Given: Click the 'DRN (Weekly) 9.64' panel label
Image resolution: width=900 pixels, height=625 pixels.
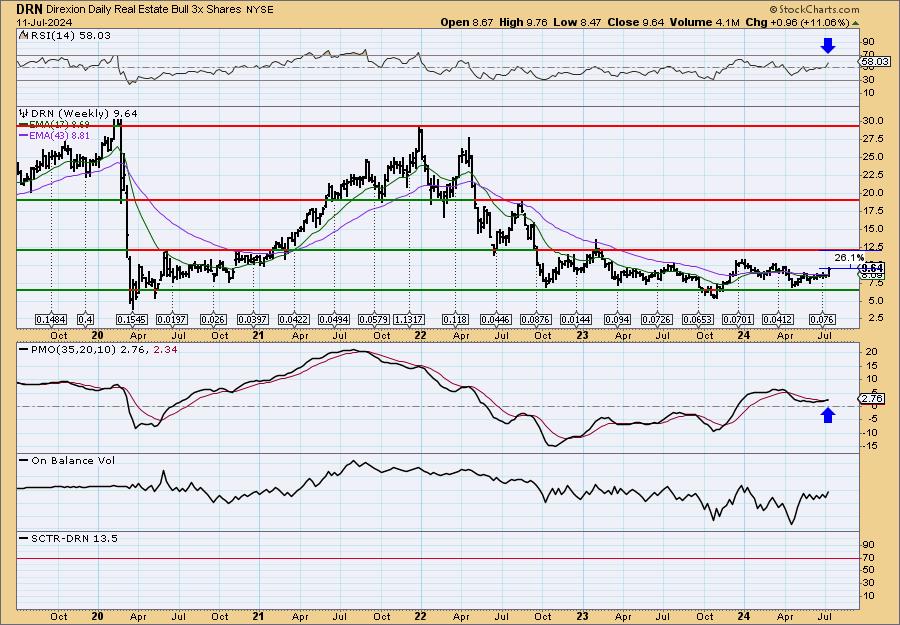Looking at the screenshot, I should coord(84,114).
